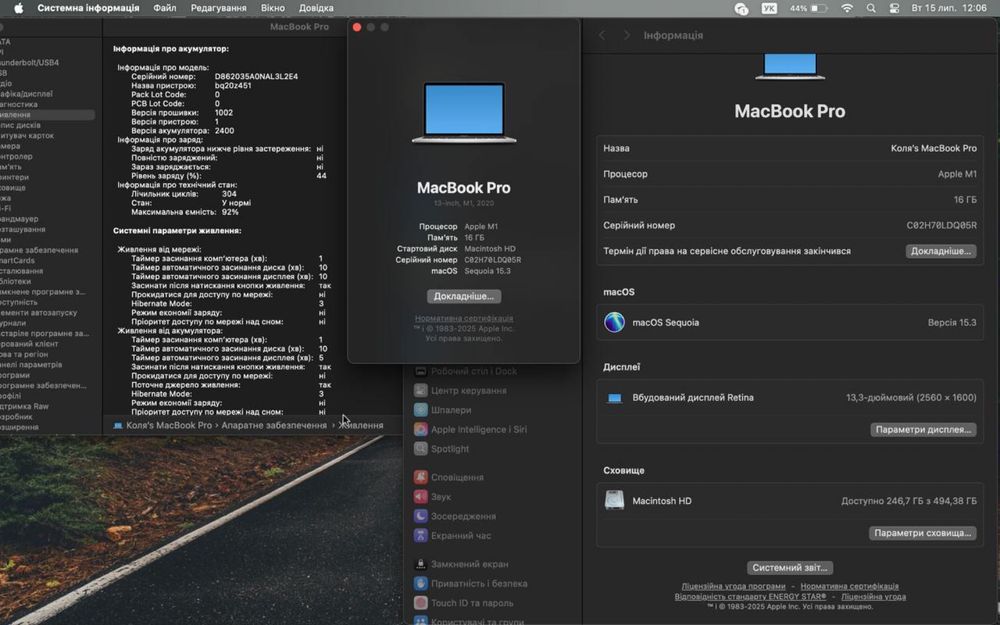Select the Екранний час icon

point(420,536)
